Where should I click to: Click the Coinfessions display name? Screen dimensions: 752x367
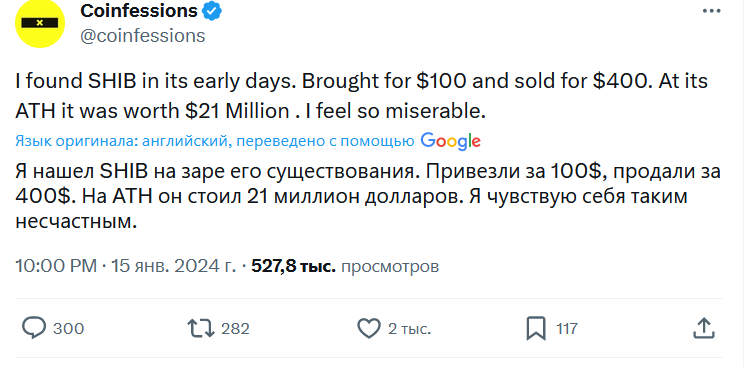coord(139,11)
